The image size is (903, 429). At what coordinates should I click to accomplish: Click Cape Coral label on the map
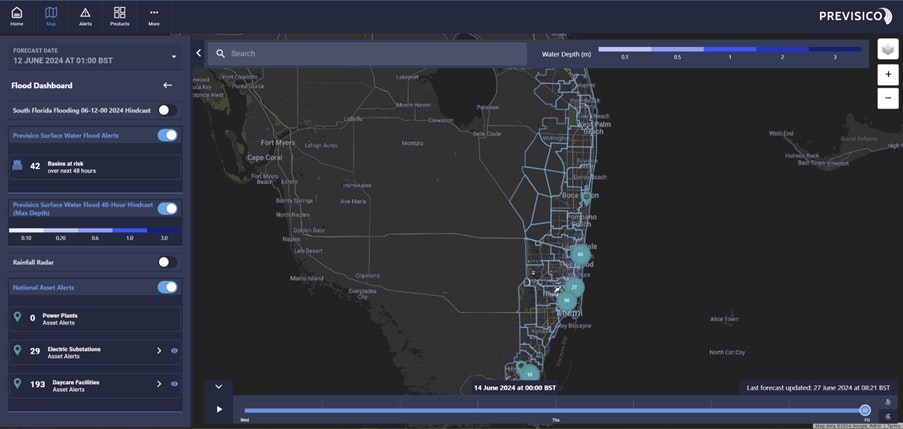coord(264,157)
